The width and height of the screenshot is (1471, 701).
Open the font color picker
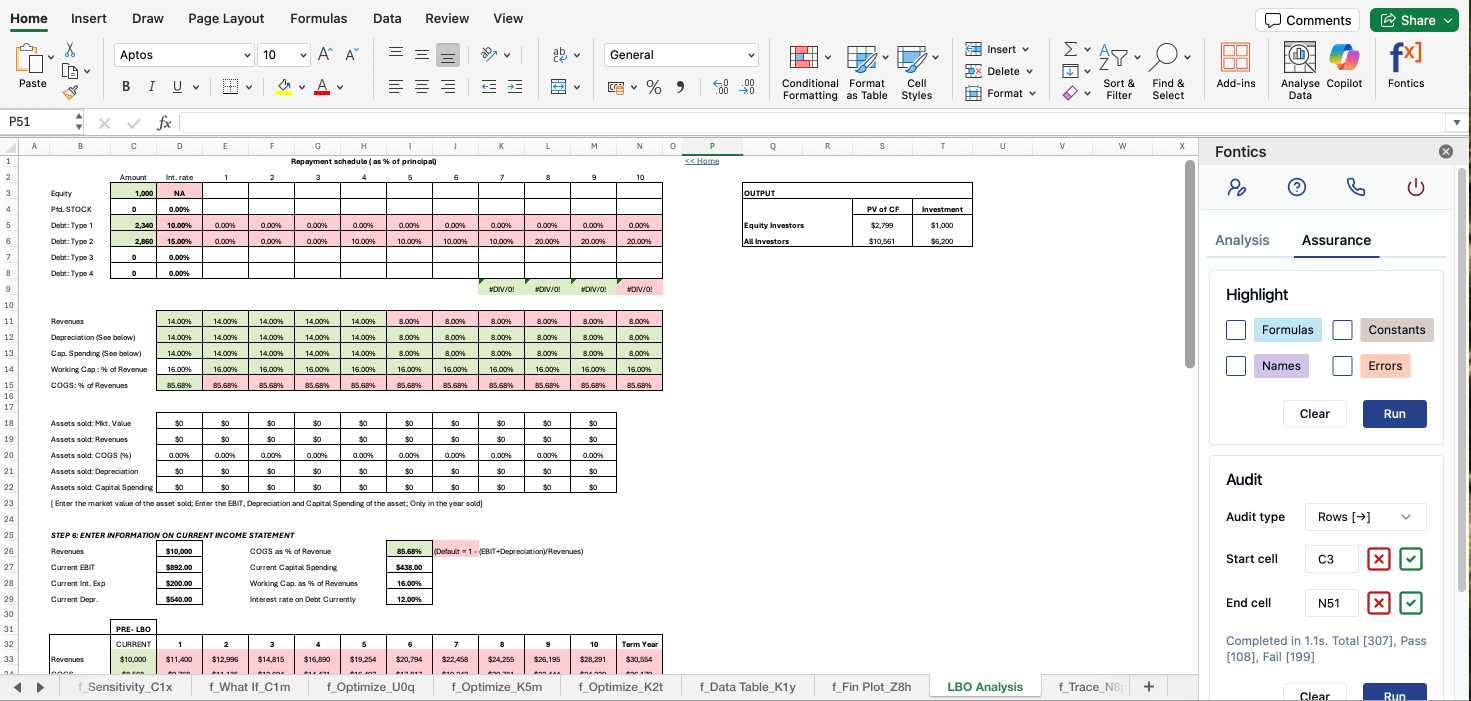tap(321, 86)
